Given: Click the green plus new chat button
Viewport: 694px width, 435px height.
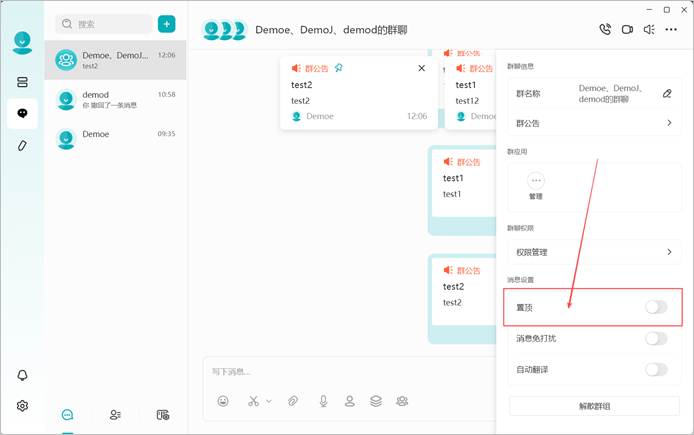Looking at the screenshot, I should (166, 24).
